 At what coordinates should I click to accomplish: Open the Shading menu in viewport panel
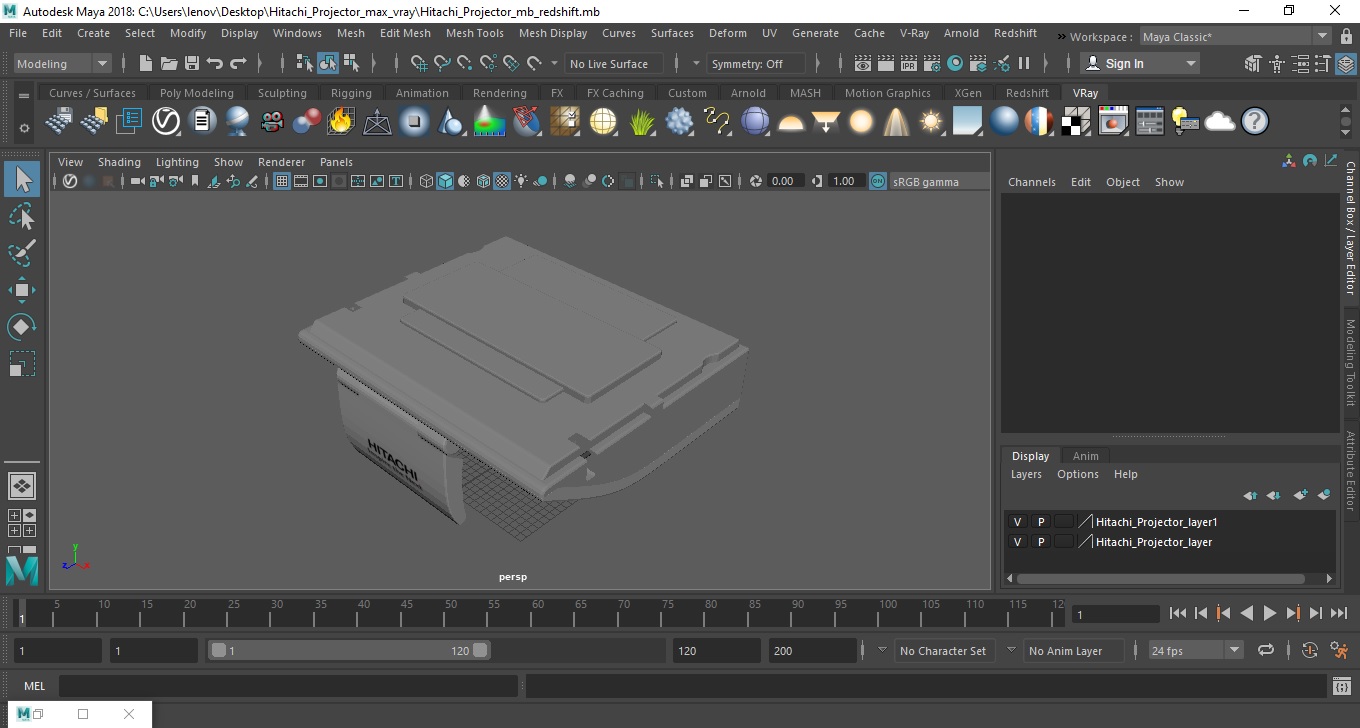(x=119, y=162)
